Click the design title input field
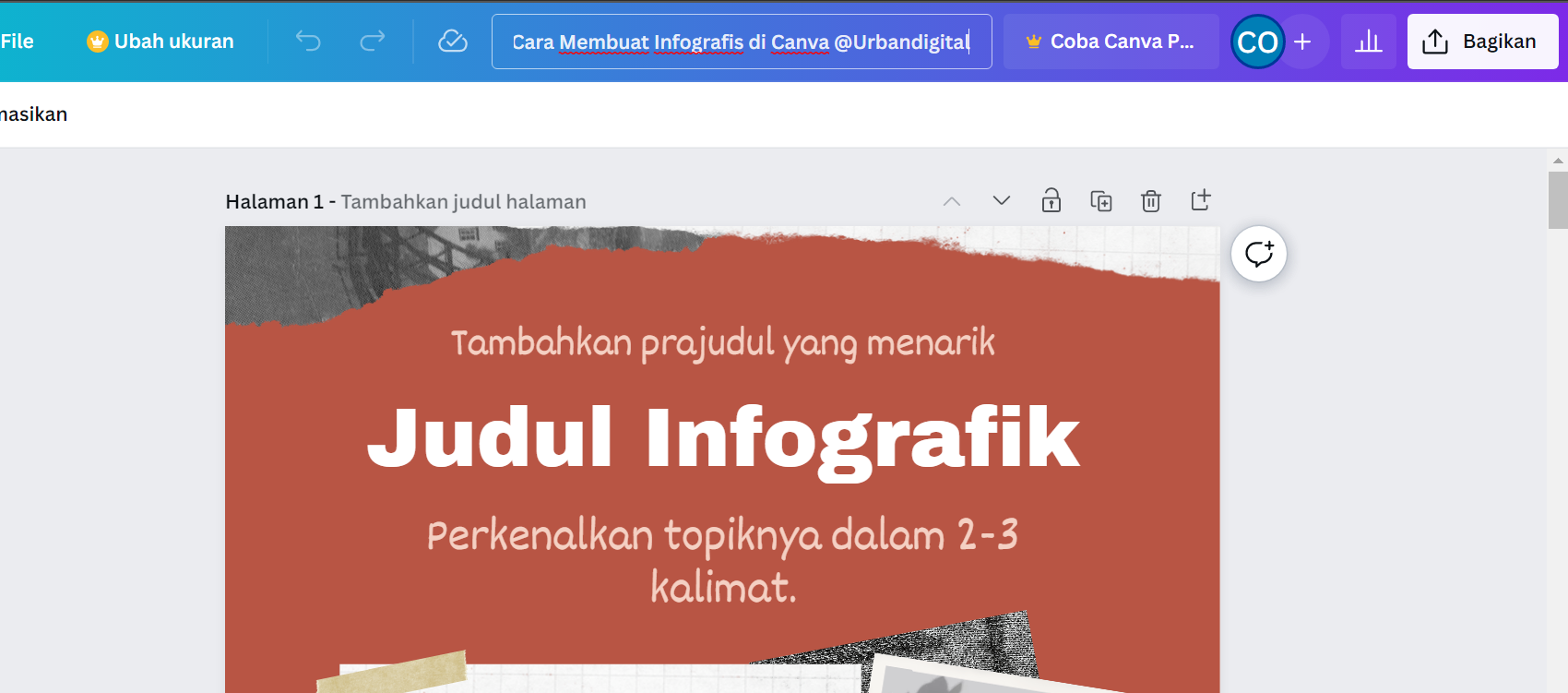The height and width of the screenshot is (693, 1568). (741, 42)
